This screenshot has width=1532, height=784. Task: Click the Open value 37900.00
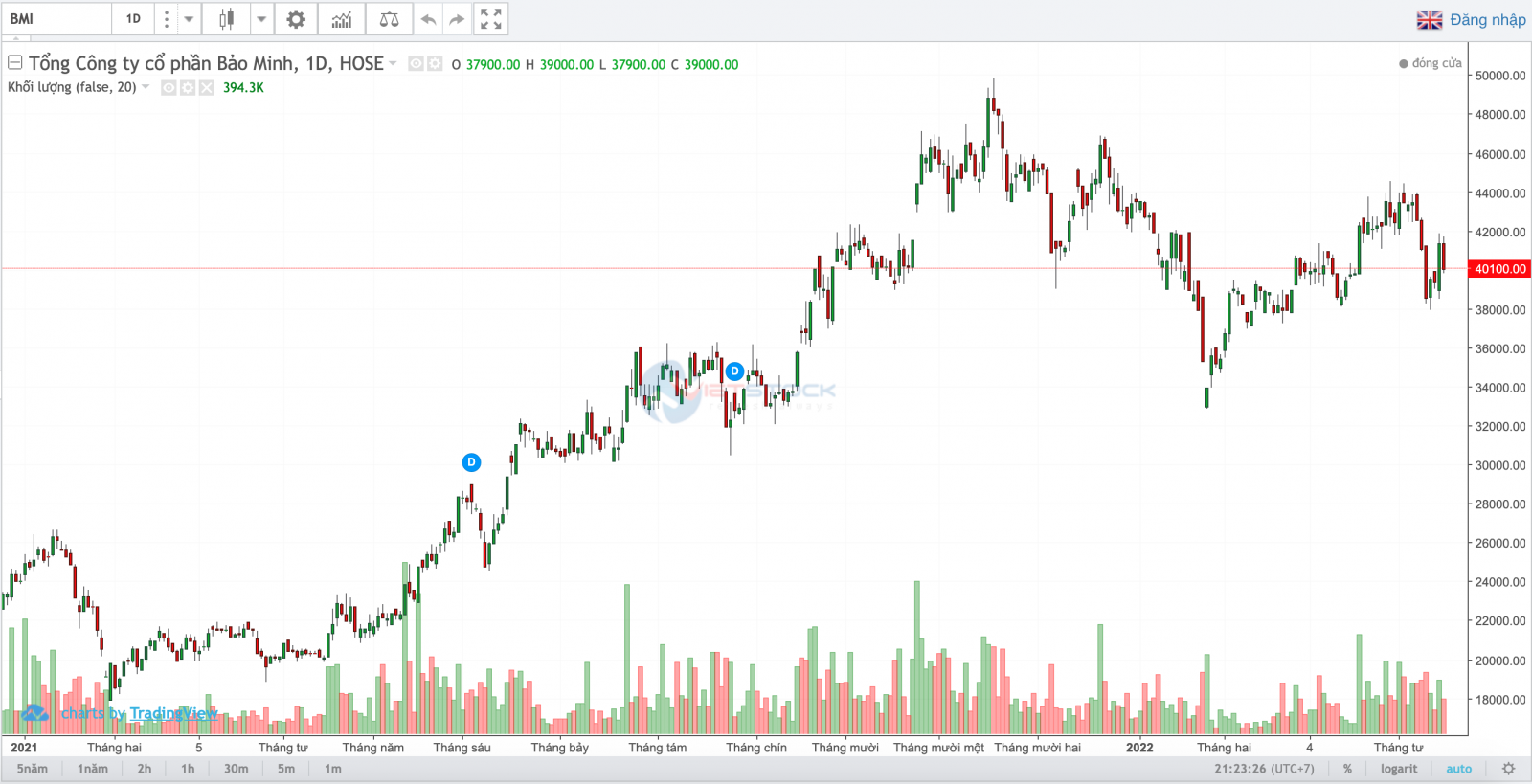tap(493, 64)
